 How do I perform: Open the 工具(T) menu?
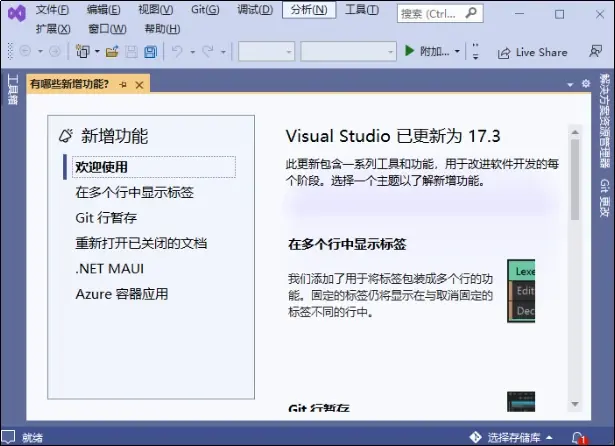coord(362,10)
